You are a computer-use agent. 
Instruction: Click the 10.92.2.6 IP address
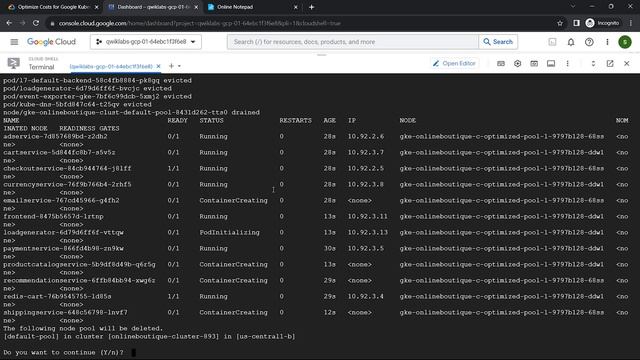point(366,136)
